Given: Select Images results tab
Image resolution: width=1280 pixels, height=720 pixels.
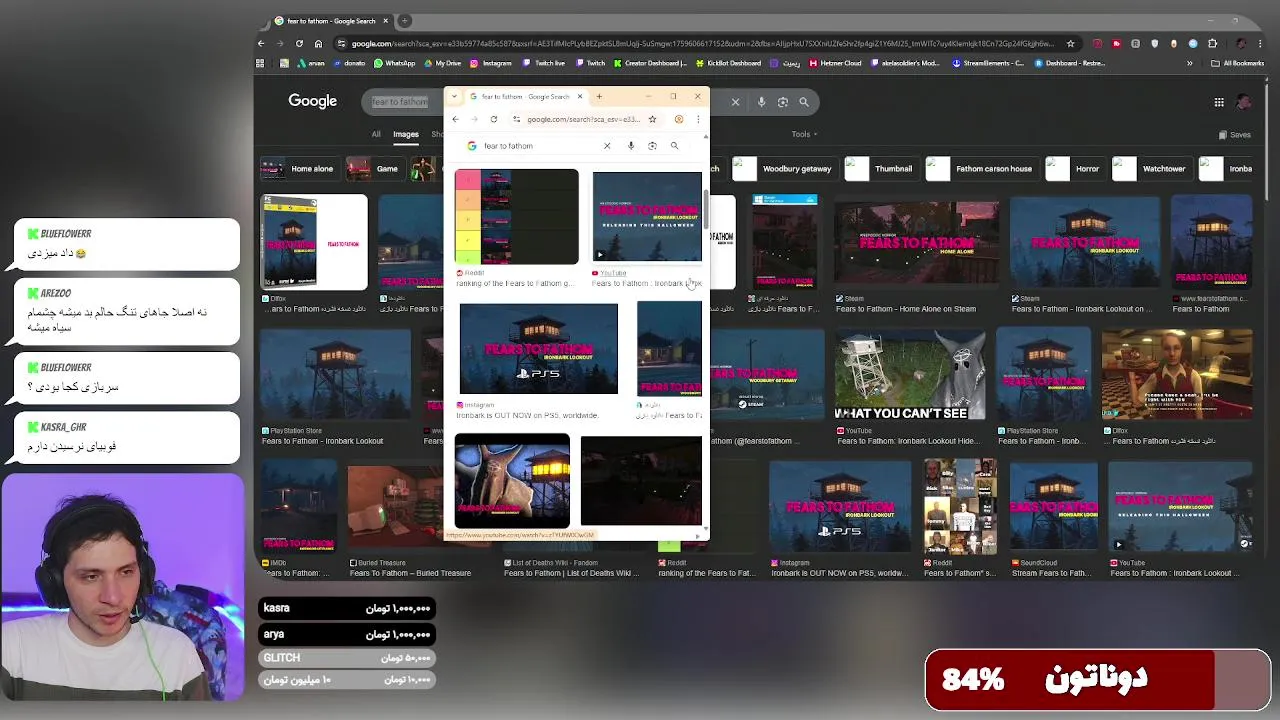Looking at the screenshot, I should pyautogui.click(x=405, y=134).
